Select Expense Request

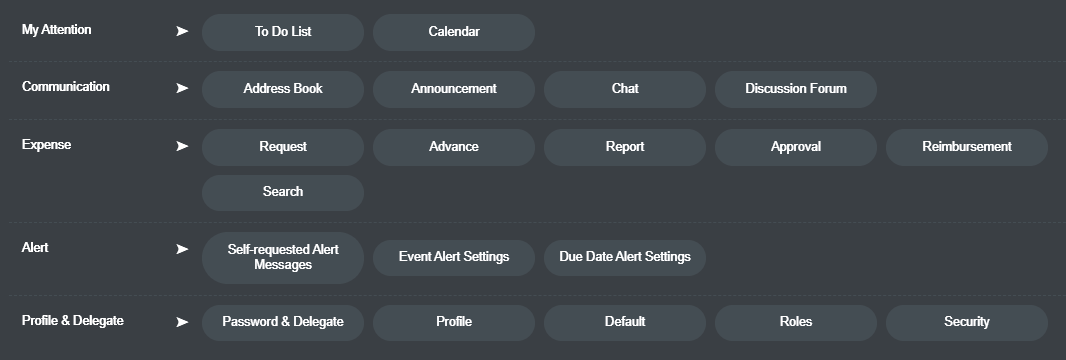[x=283, y=147]
